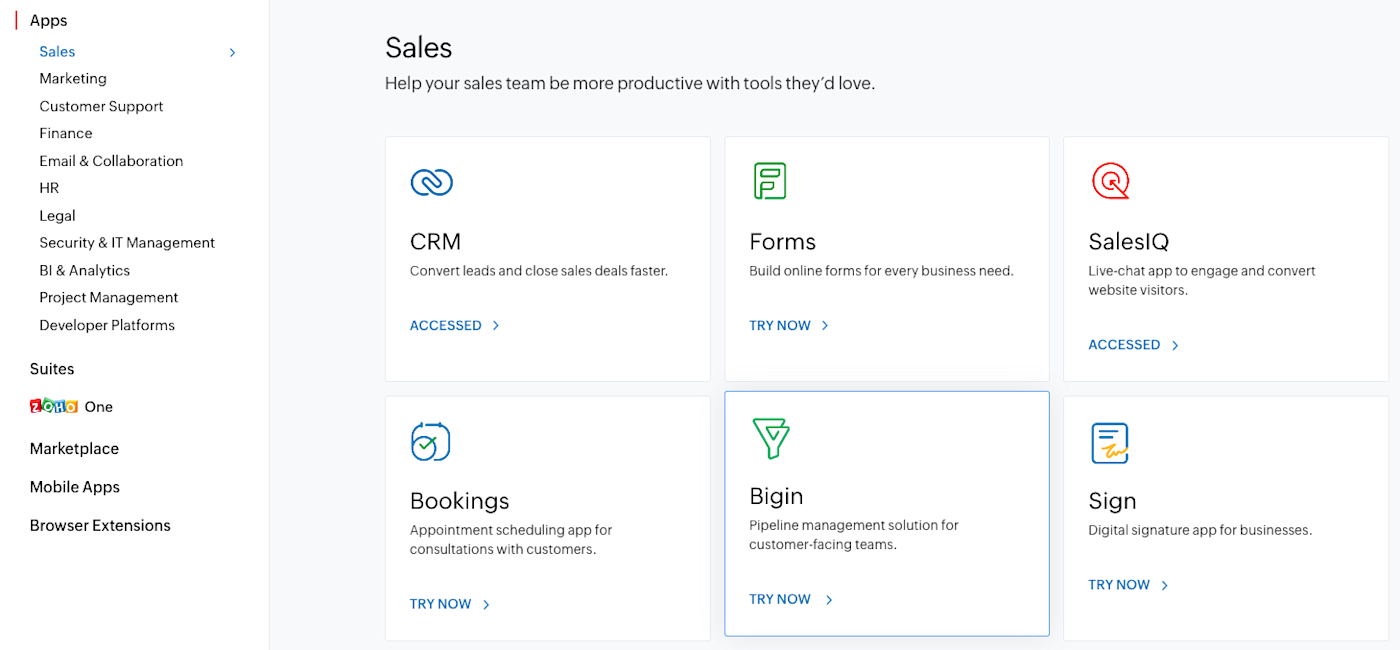Select Customer Support category
Viewport: 1400px width, 650px height.
(101, 106)
